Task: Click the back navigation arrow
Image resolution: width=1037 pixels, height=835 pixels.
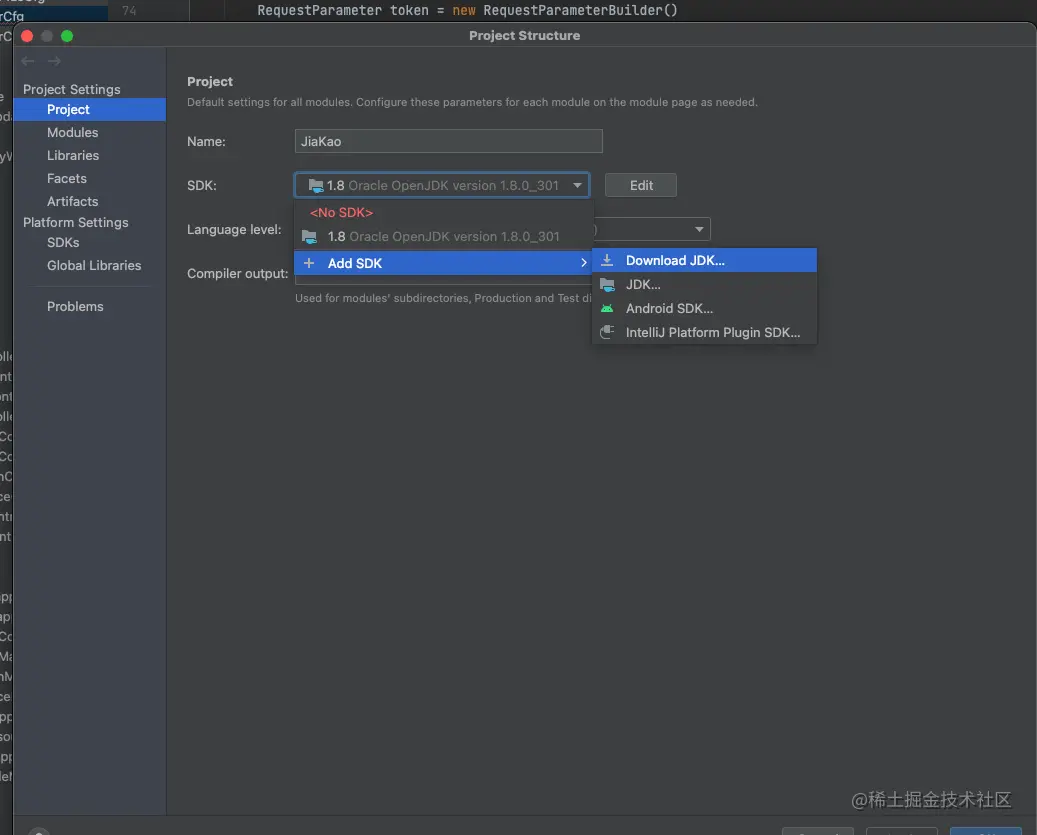Action: point(28,61)
